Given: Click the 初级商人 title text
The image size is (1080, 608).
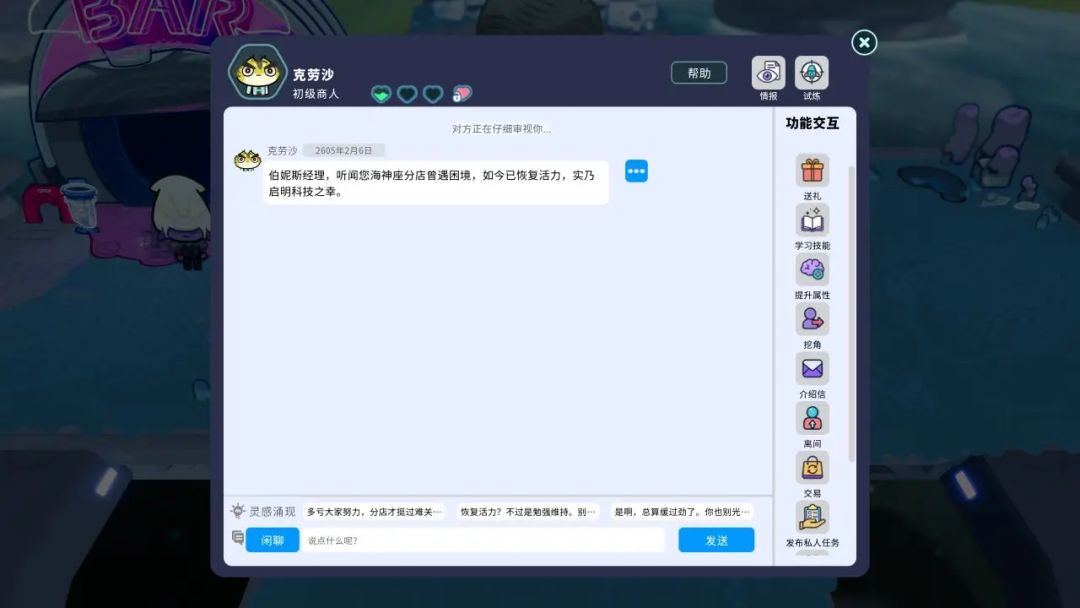Looking at the screenshot, I should pyautogui.click(x=315, y=94).
